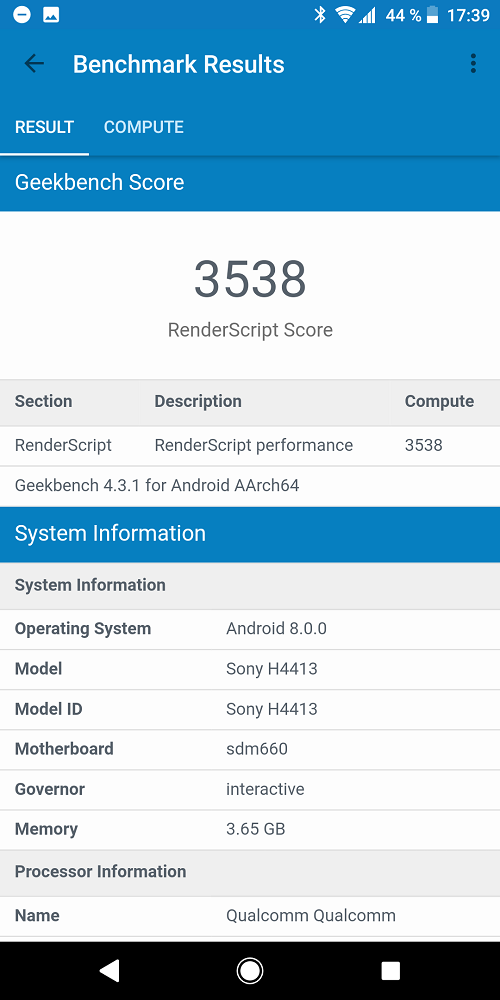Open the three-dot overflow menu
500x1000 pixels.
[x=473, y=63]
